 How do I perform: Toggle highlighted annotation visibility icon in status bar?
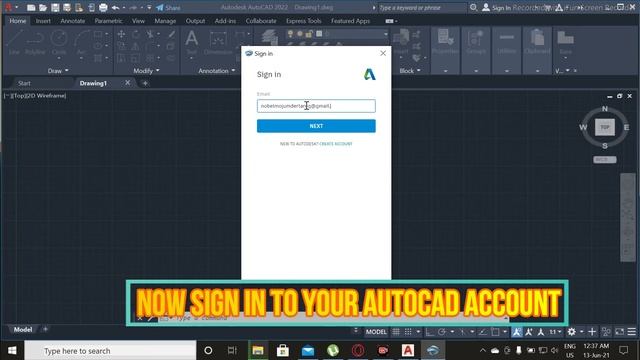[517, 332]
